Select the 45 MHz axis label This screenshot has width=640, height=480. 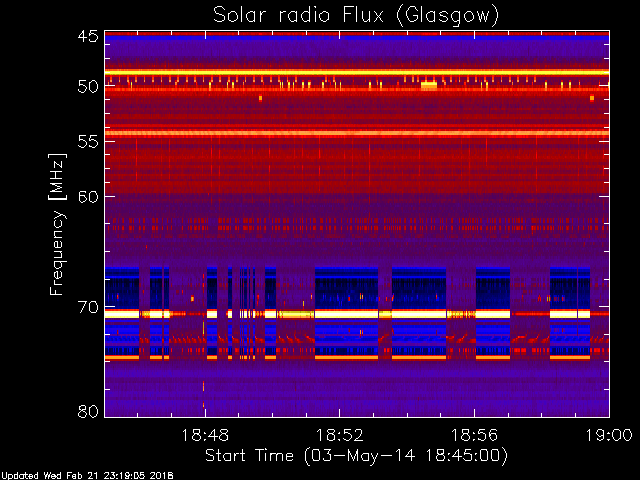coord(88,37)
